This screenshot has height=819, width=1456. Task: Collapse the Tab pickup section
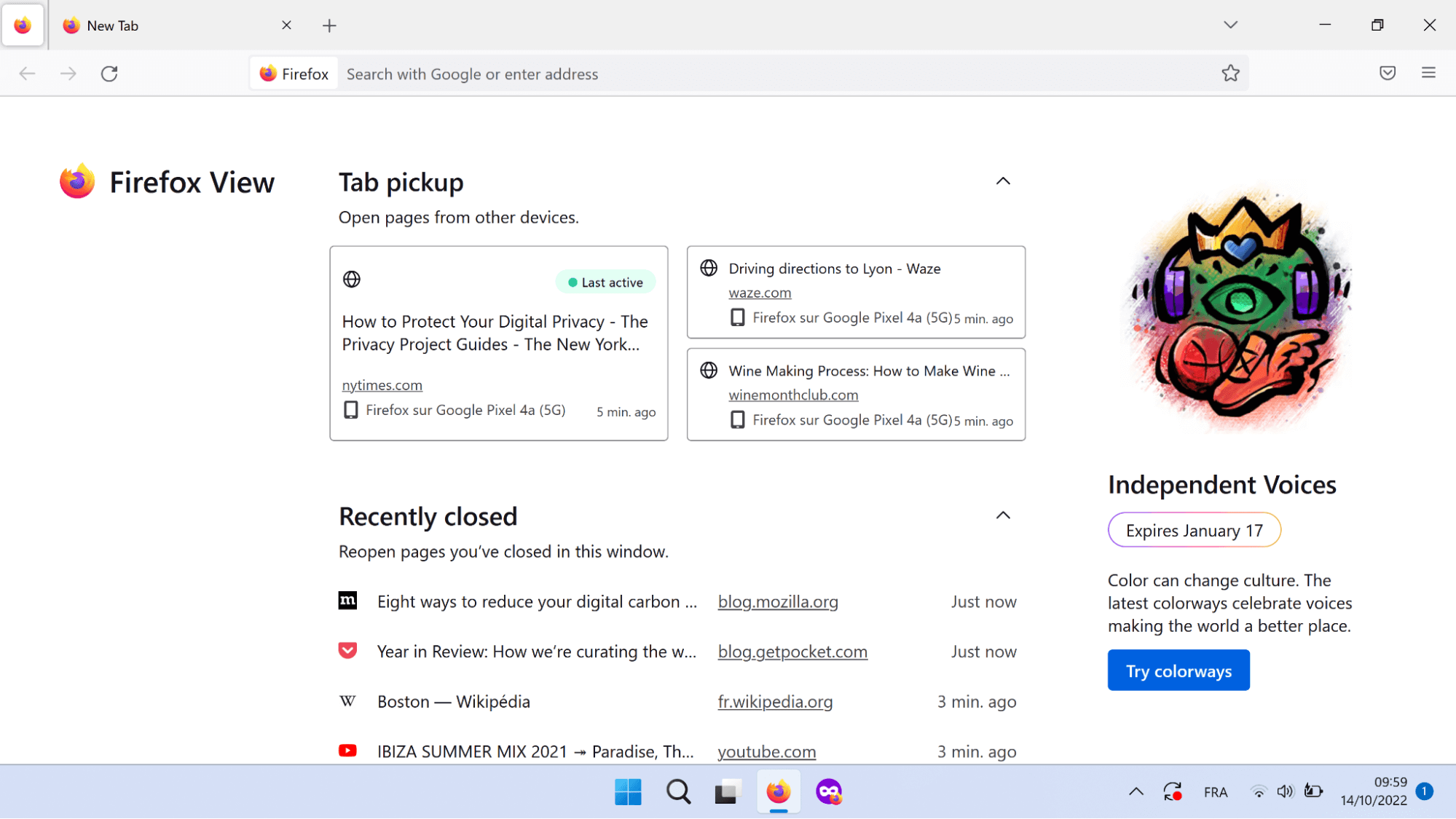coord(1003,181)
